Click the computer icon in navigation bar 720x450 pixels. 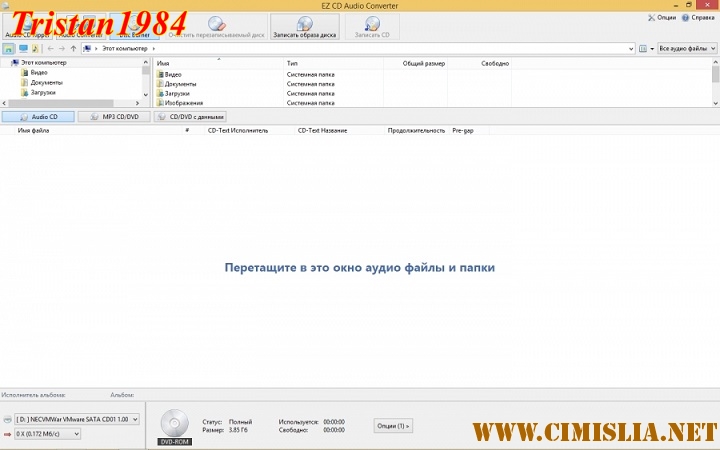[23, 48]
